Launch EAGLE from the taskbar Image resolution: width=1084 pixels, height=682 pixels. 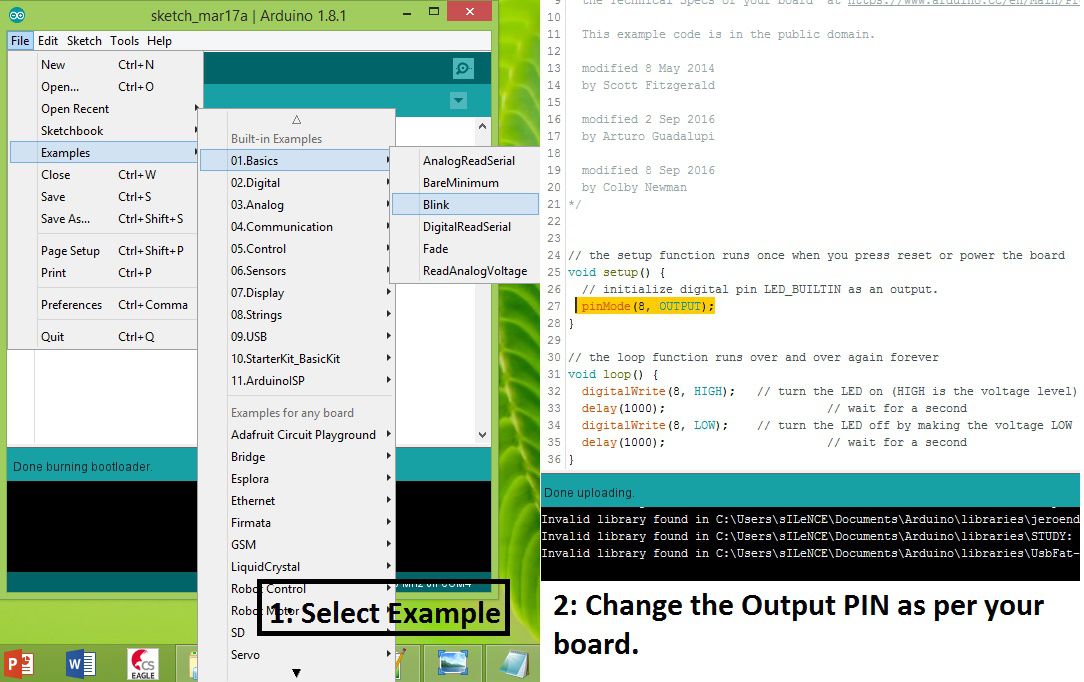point(142,664)
